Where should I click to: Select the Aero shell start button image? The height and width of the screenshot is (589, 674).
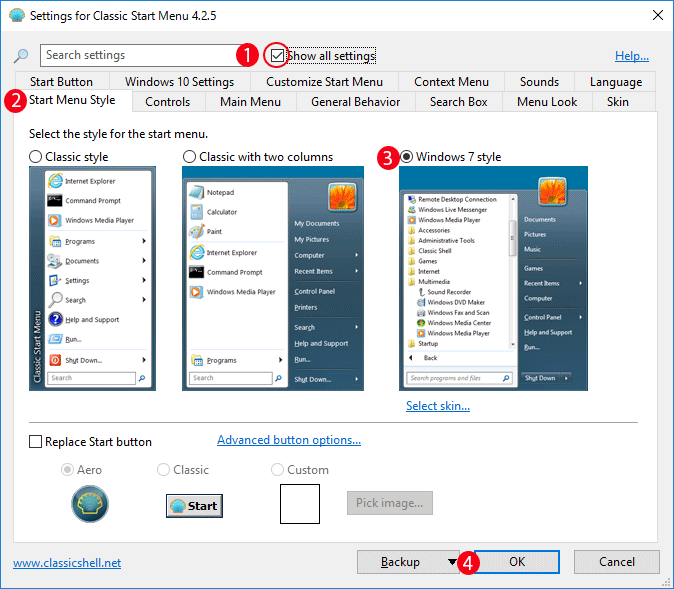(90, 504)
